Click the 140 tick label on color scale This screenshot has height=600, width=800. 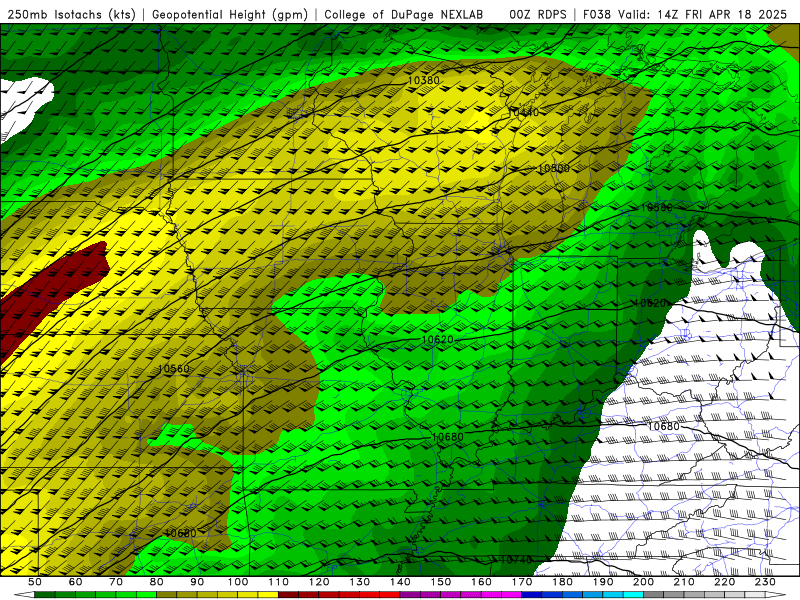[x=400, y=582]
